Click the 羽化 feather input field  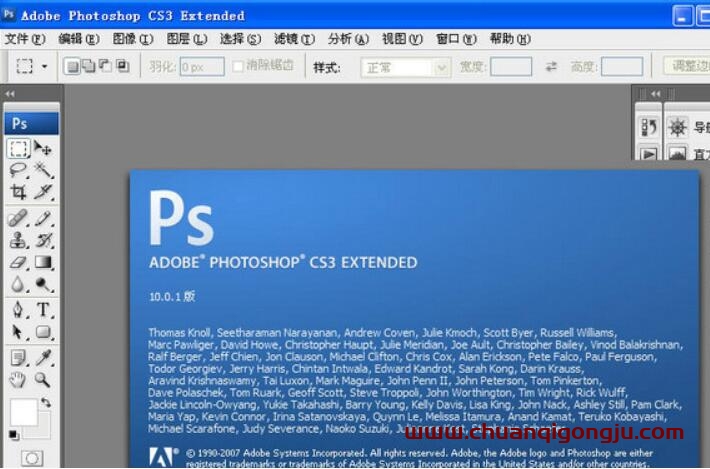coord(202,67)
